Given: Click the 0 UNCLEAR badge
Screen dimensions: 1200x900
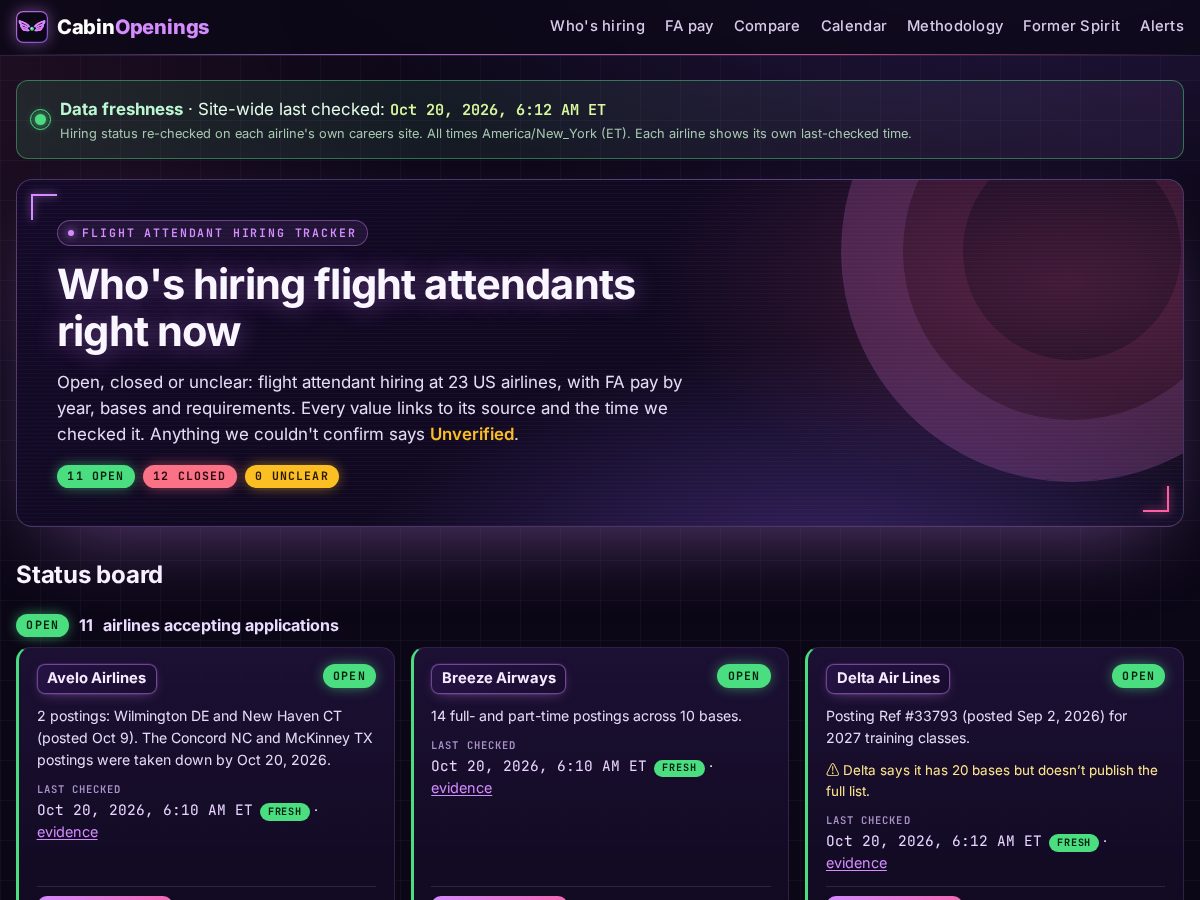Looking at the screenshot, I should pyautogui.click(x=292, y=476).
